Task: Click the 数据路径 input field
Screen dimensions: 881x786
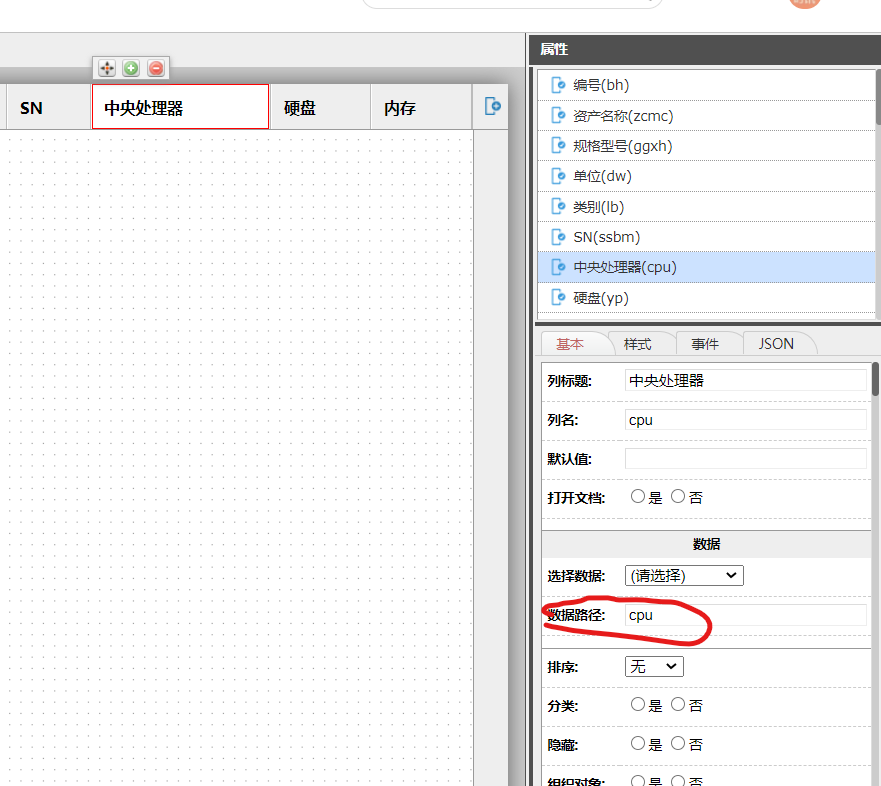Action: click(x=746, y=615)
